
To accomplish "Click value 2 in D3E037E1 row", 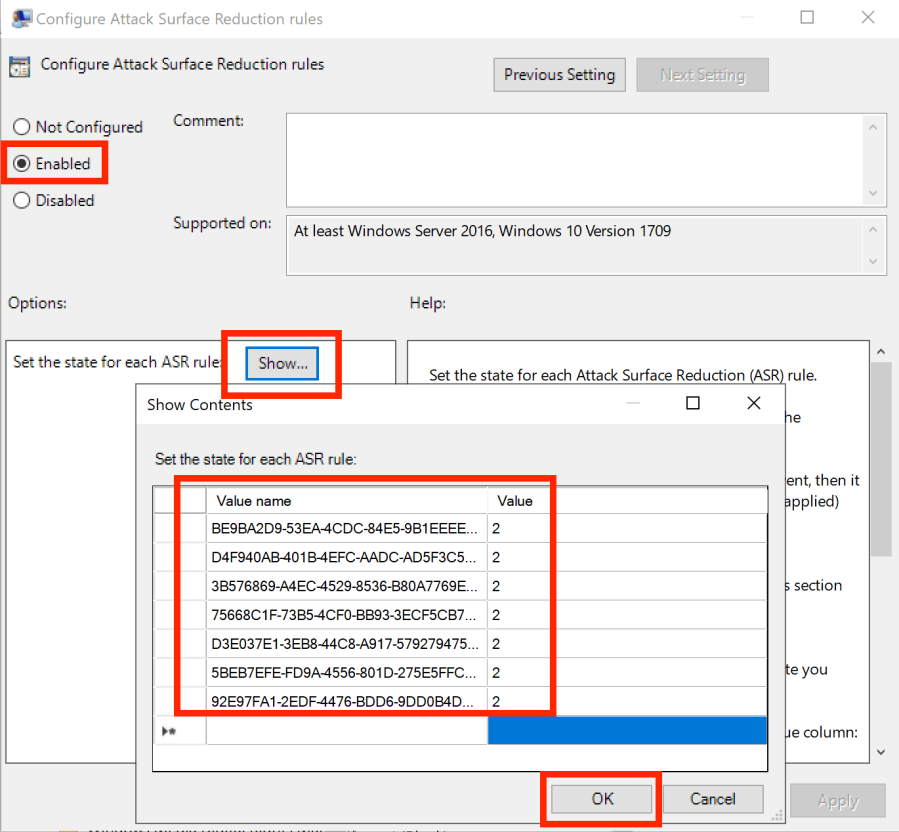I will coord(627,643).
